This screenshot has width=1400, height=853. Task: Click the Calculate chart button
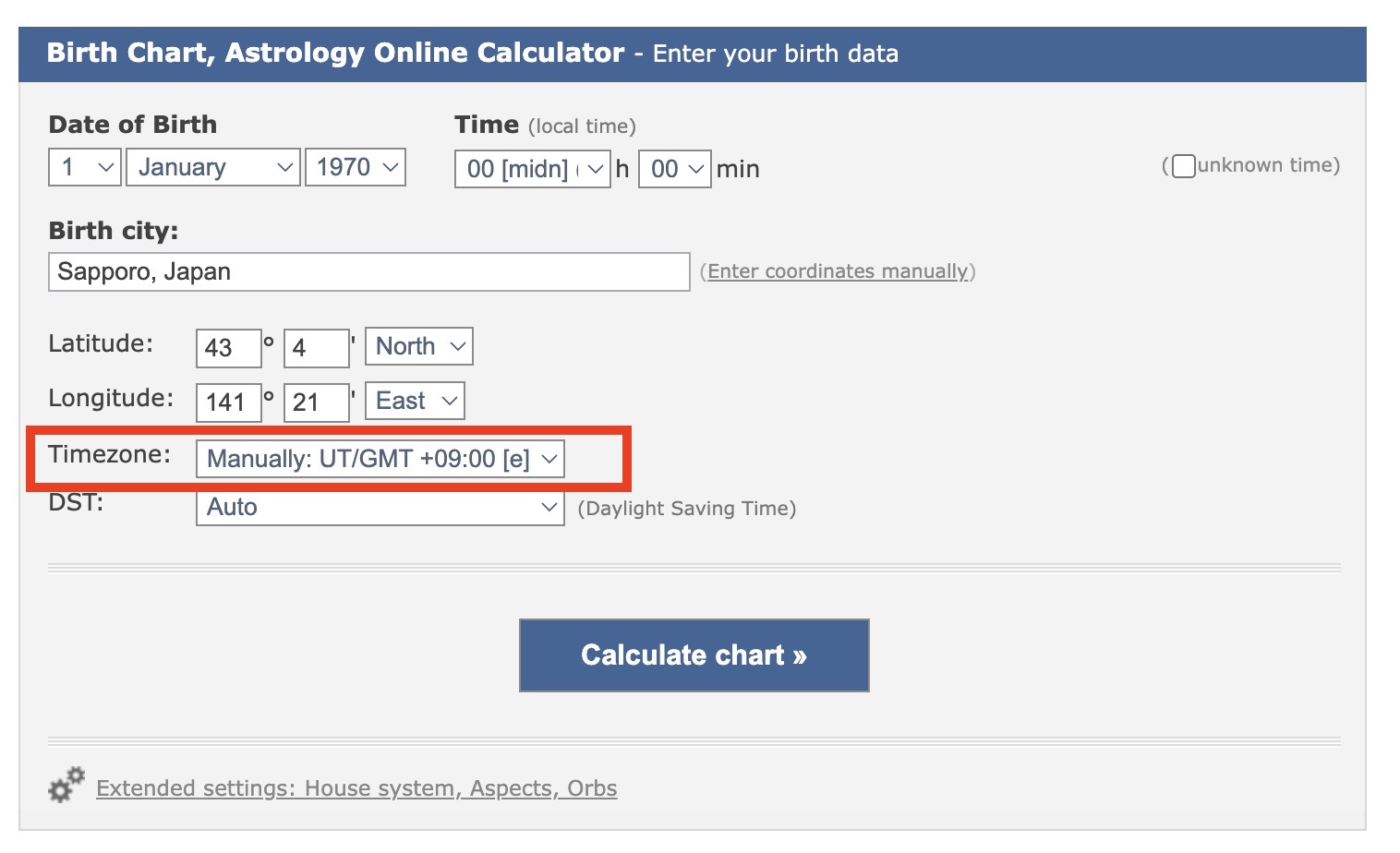pos(694,655)
